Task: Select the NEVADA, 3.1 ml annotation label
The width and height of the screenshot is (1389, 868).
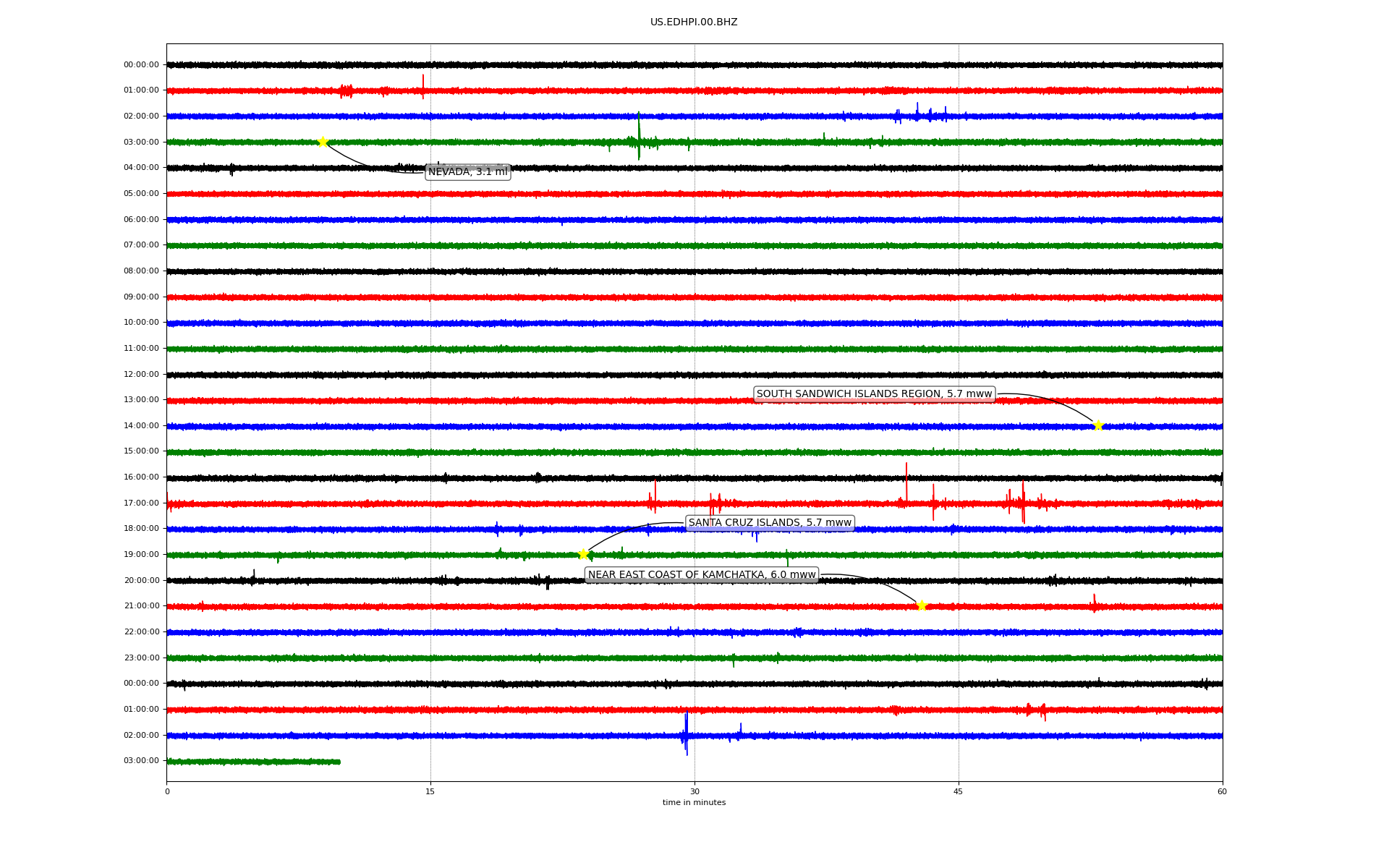Action: 468,172
